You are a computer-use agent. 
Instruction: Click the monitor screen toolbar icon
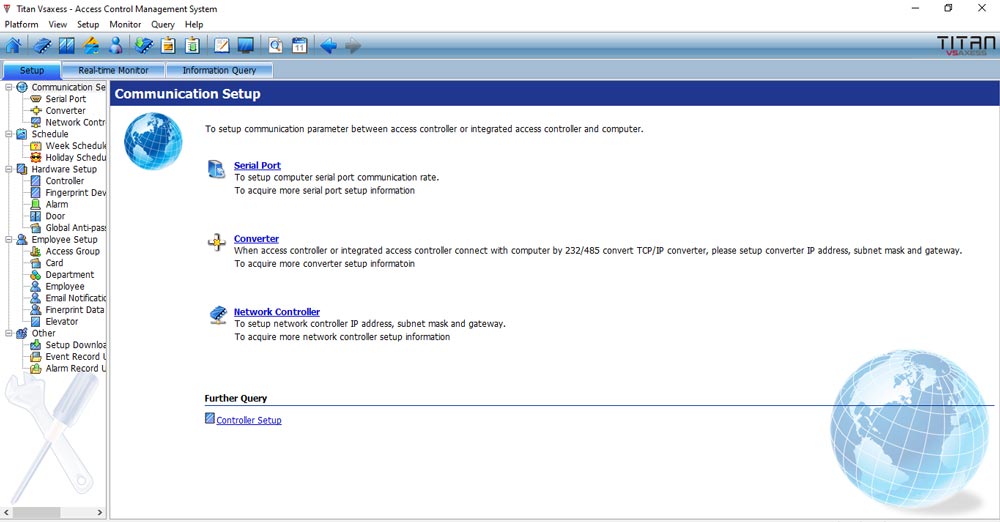coord(245,46)
